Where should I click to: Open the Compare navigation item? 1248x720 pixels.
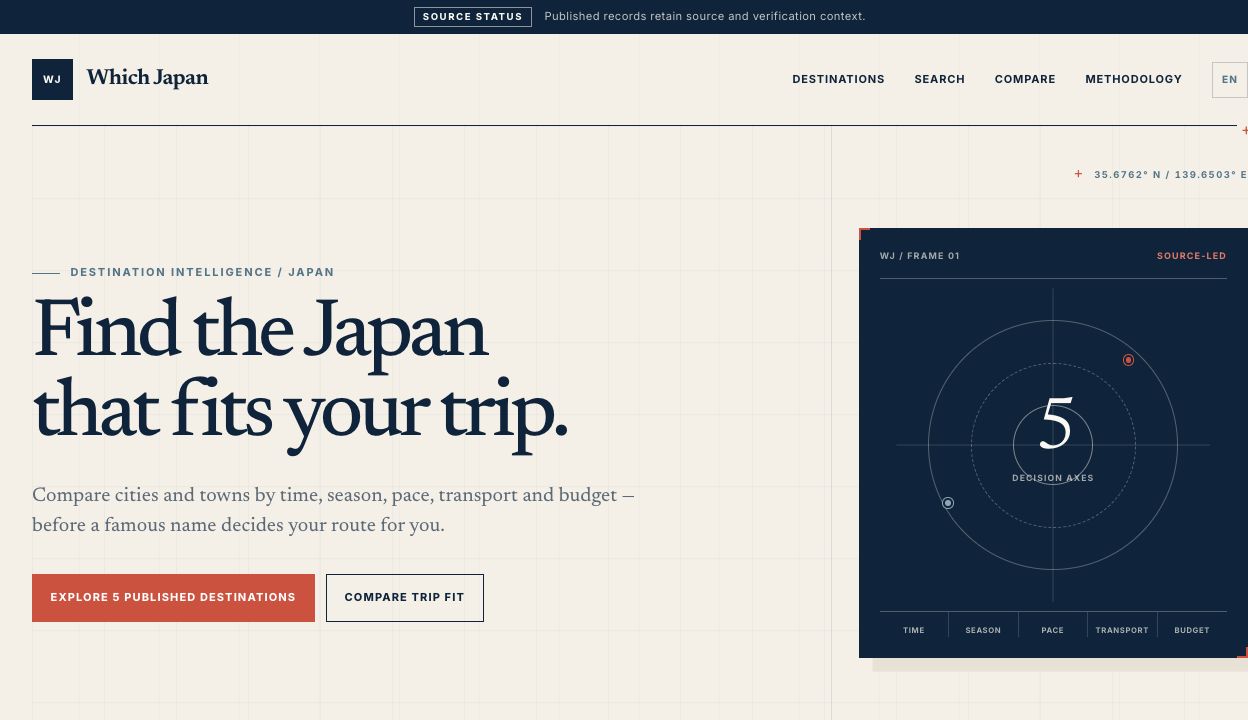(1025, 79)
